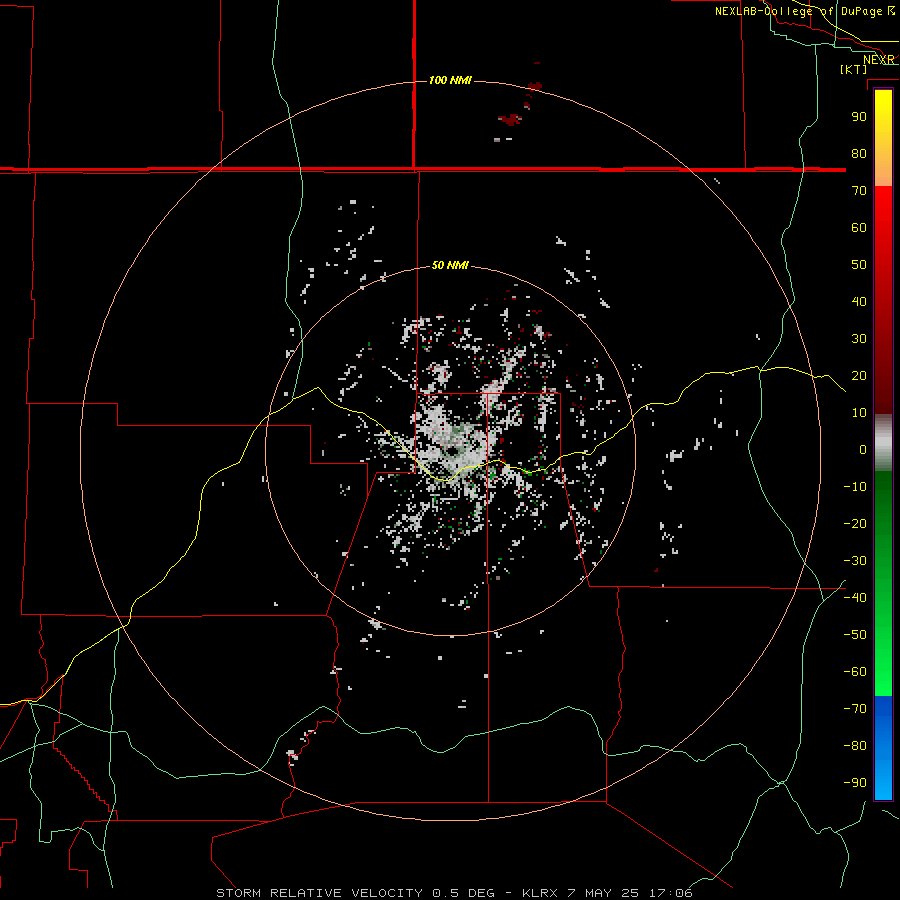Screen dimensions: 900x900
Task: Select the -20 value on velocity scale
Action: pyautogui.click(x=855, y=523)
